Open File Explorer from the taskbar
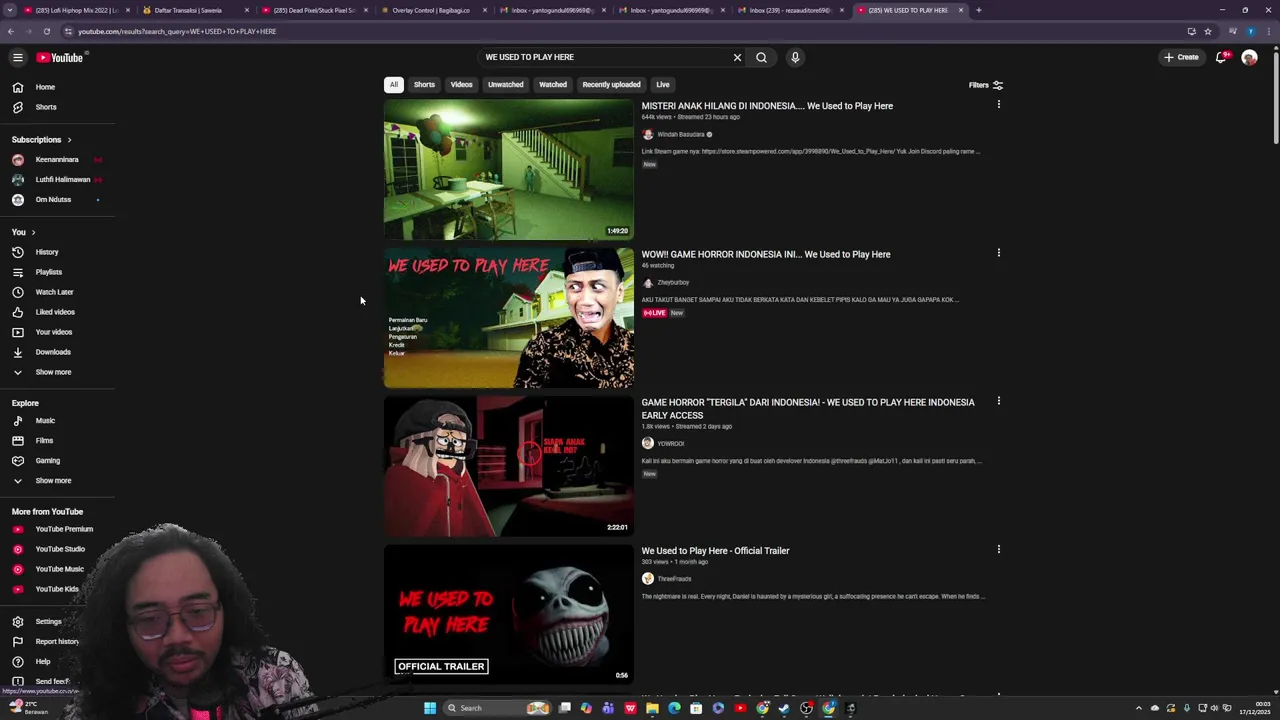The width and height of the screenshot is (1280, 720). tap(652, 708)
